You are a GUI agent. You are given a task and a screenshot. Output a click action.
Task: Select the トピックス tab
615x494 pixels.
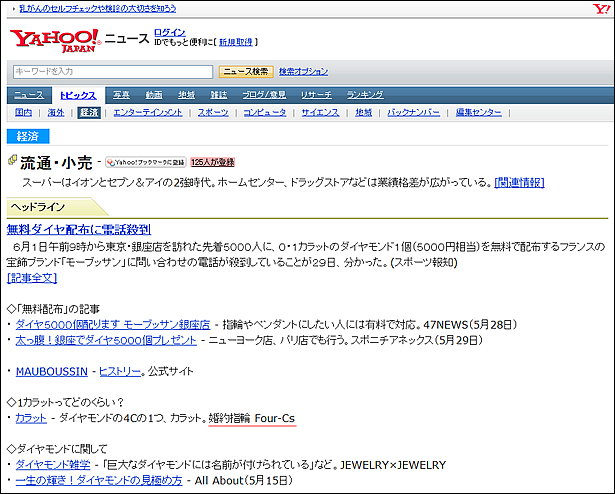pyautogui.click(x=78, y=95)
